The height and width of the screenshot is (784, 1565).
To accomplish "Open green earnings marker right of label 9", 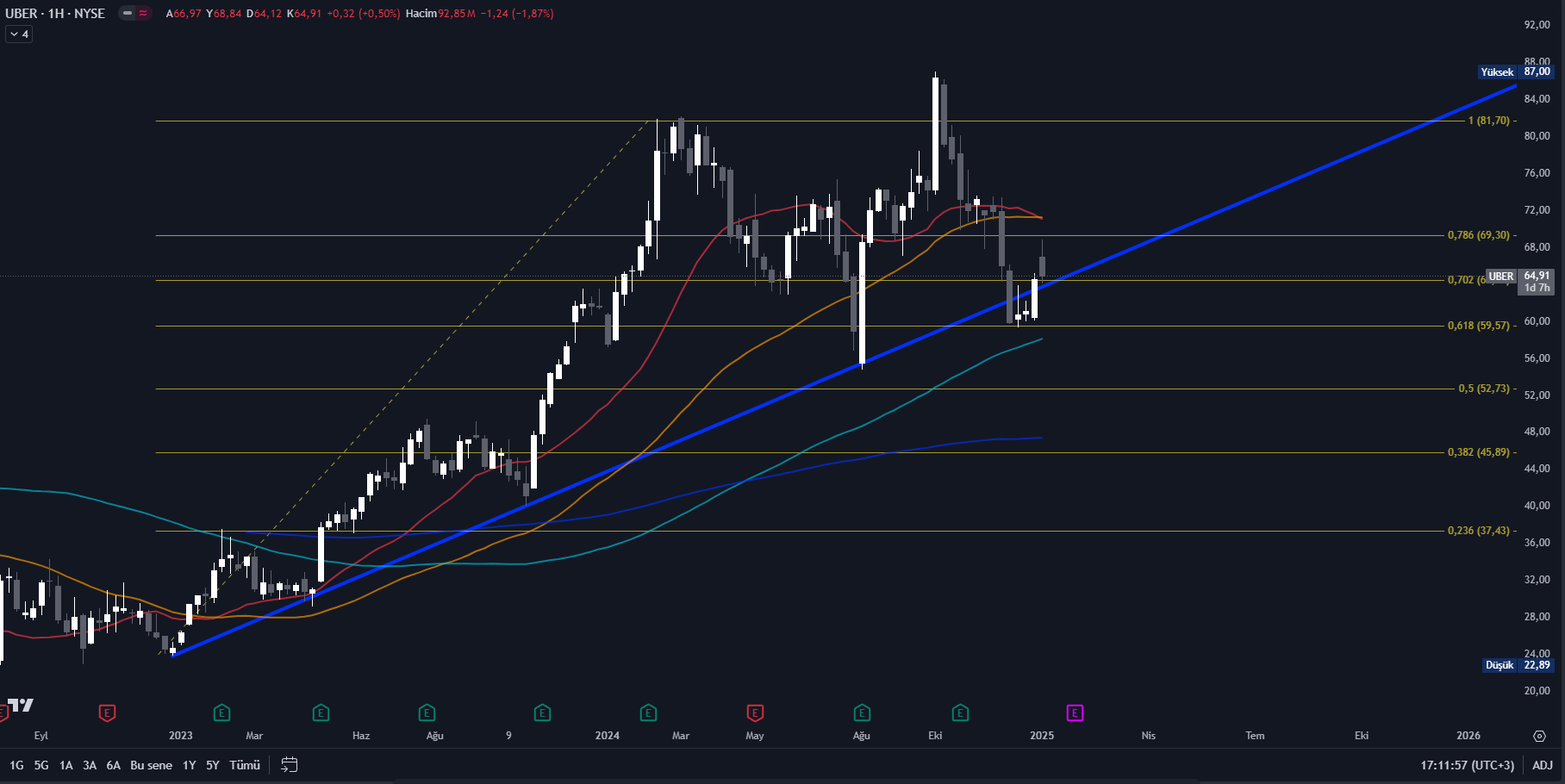I will coord(542,712).
